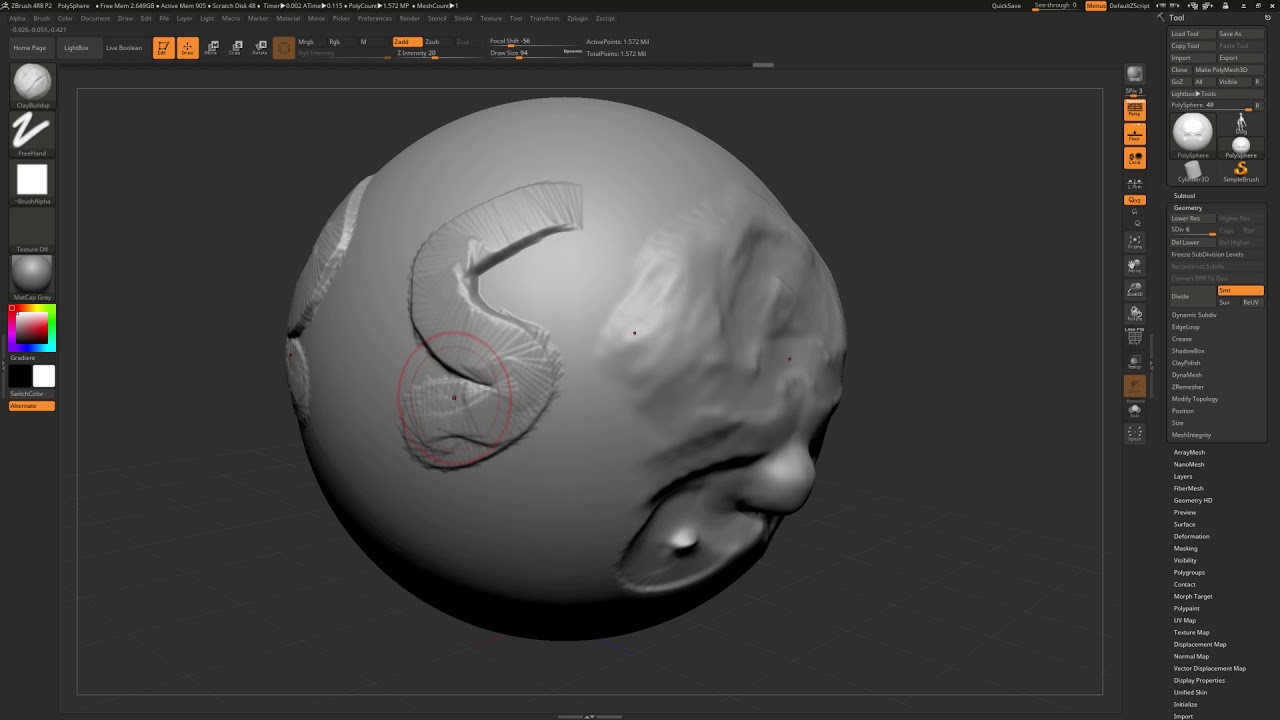Click the sculptris sphere icon beside Rotate
The height and width of the screenshot is (720, 1280).
tap(284, 48)
